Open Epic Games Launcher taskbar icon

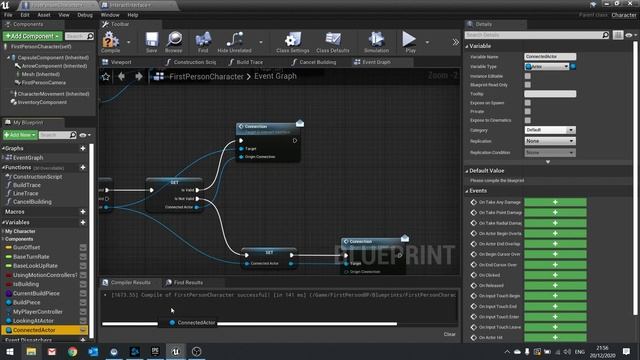pos(155,351)
